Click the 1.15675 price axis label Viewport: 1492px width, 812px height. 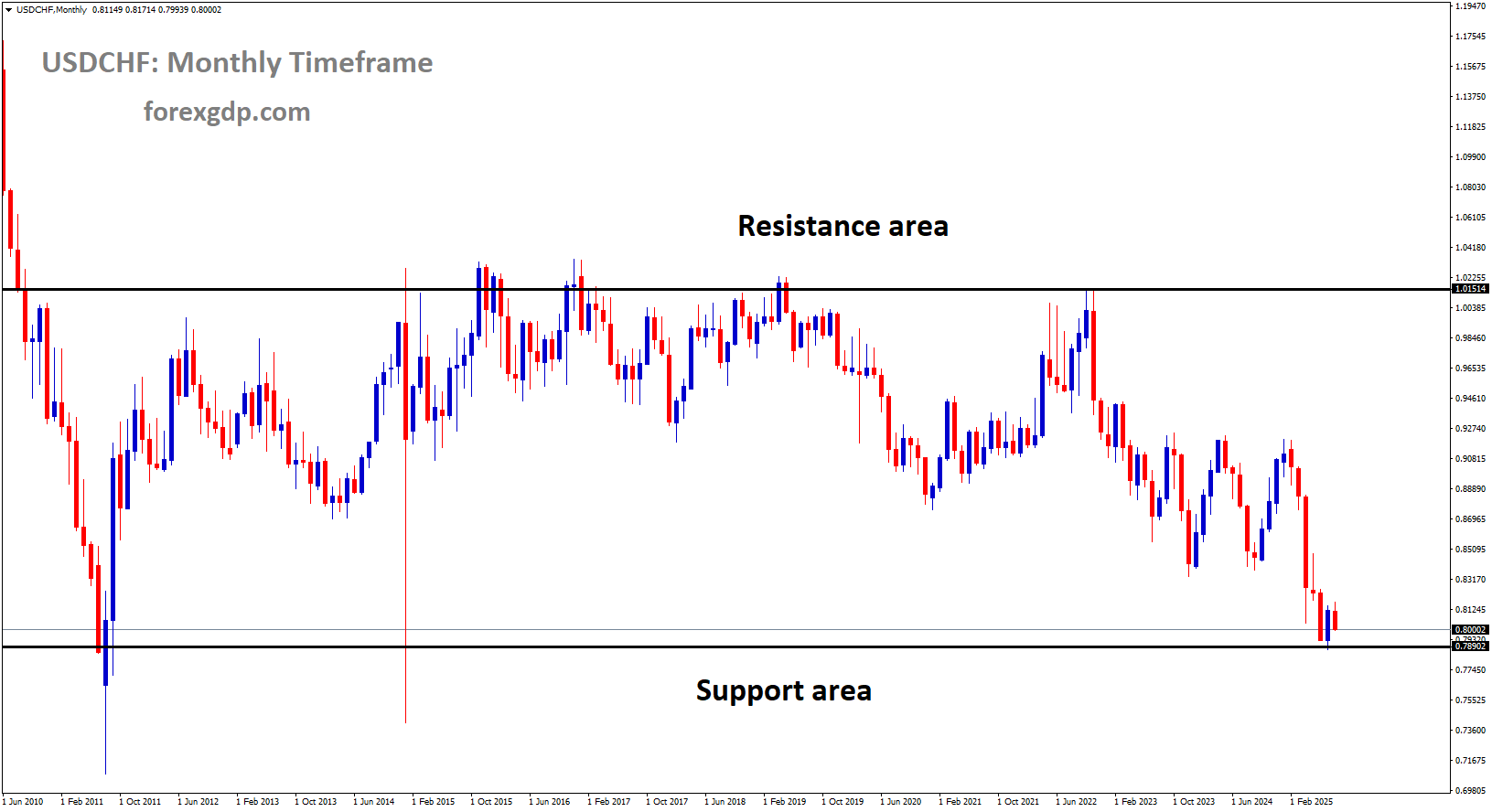(x=1470, y=67)
